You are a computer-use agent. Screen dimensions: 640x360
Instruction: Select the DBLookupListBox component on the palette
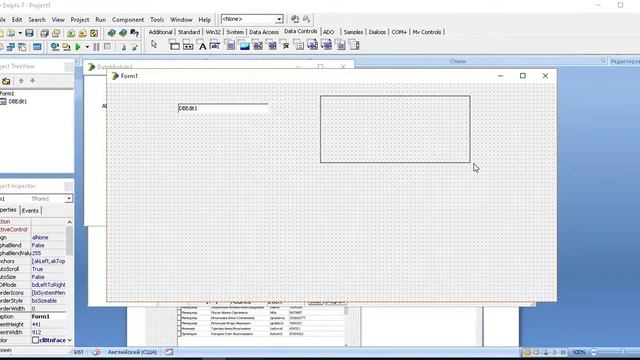point(313,45)
